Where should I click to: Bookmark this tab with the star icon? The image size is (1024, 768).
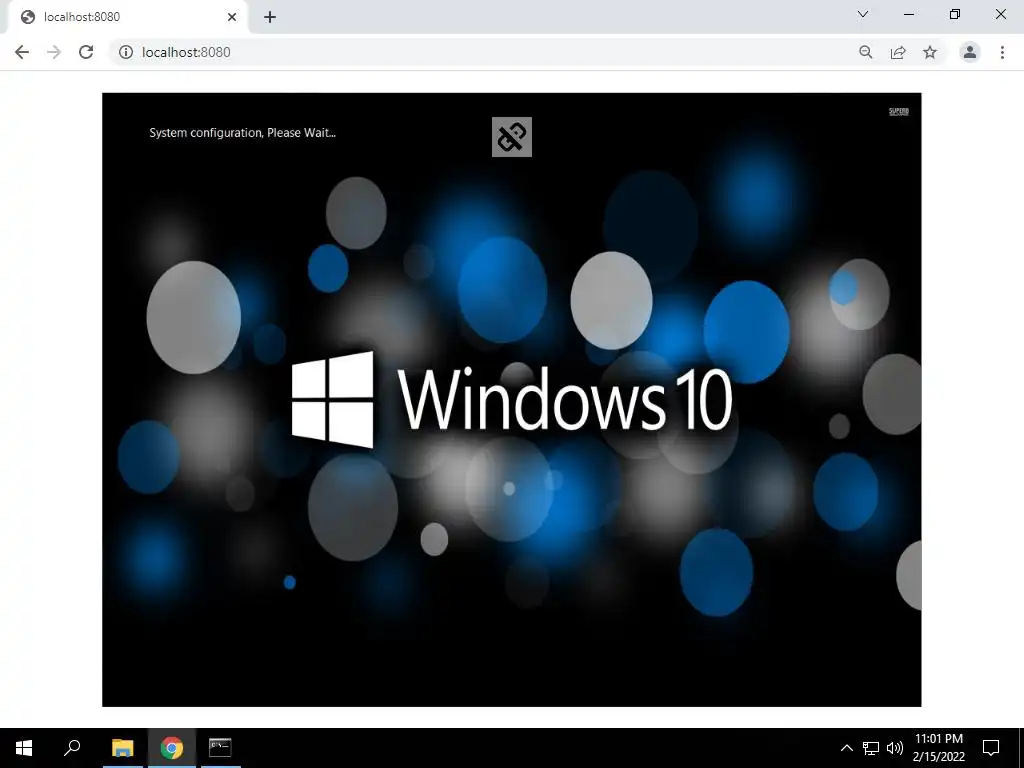930,52
